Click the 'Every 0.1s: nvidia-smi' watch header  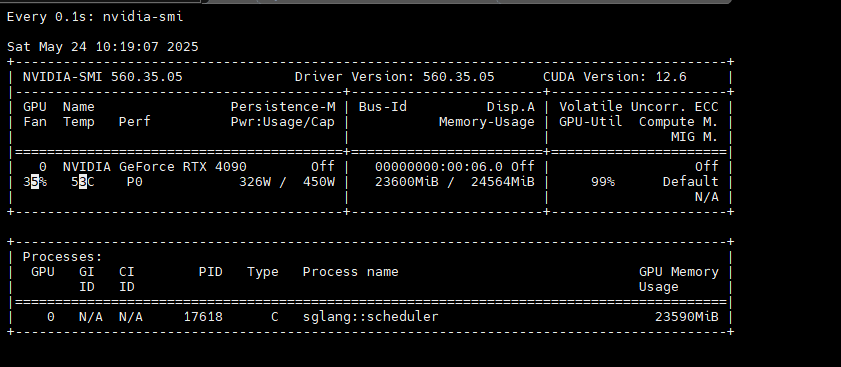click(95, 17)
